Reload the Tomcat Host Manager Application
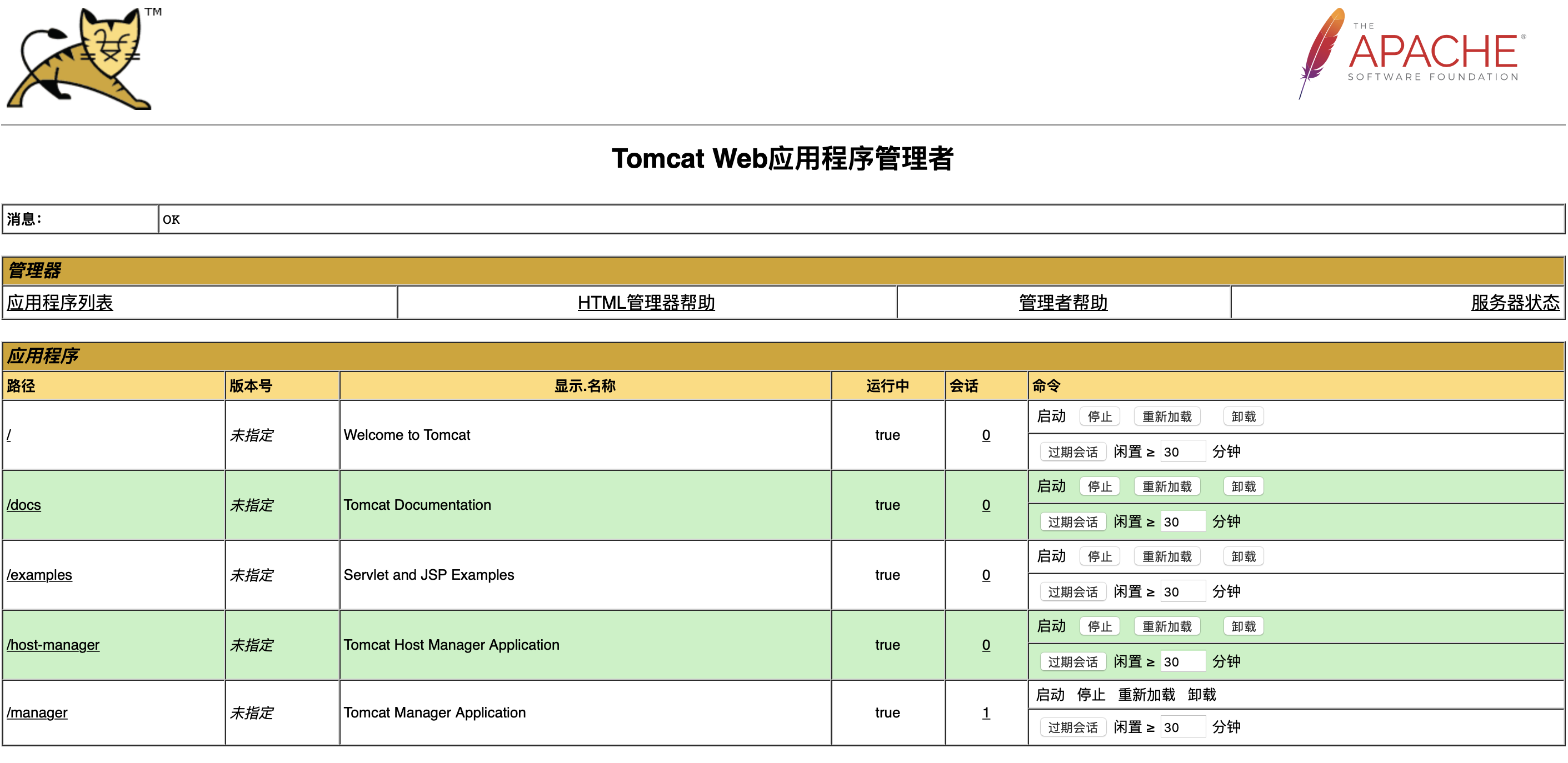This screenshot has height=763, width=1568. pyautogui.click(x=1167, y=627)
